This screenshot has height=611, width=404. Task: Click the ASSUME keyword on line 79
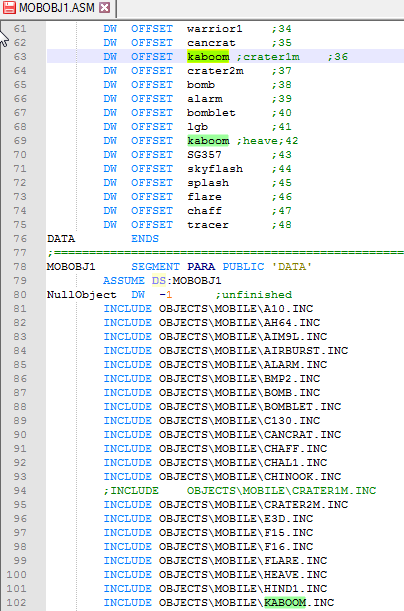click(123, 281)
